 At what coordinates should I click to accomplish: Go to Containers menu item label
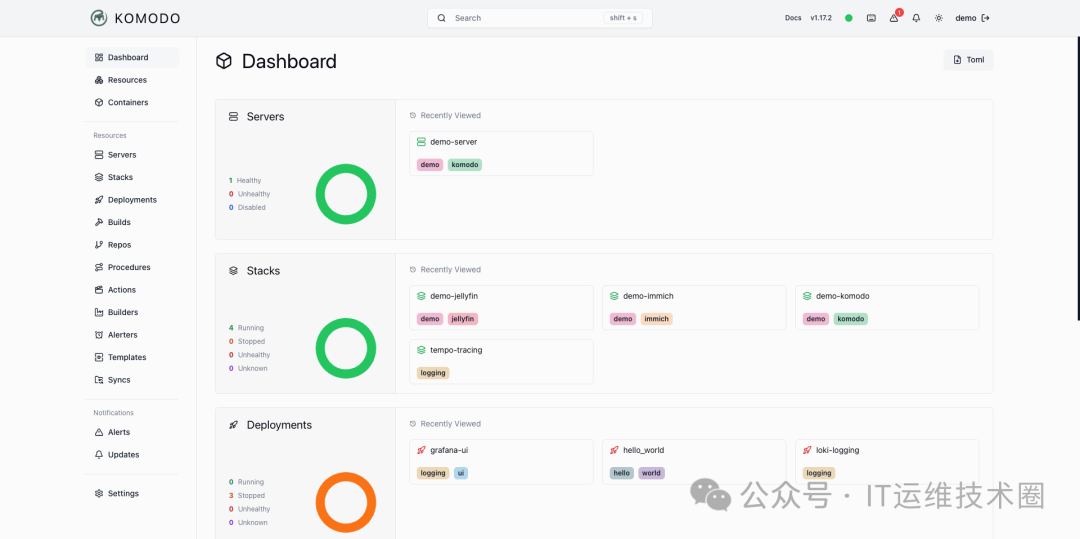click(128, 103)
